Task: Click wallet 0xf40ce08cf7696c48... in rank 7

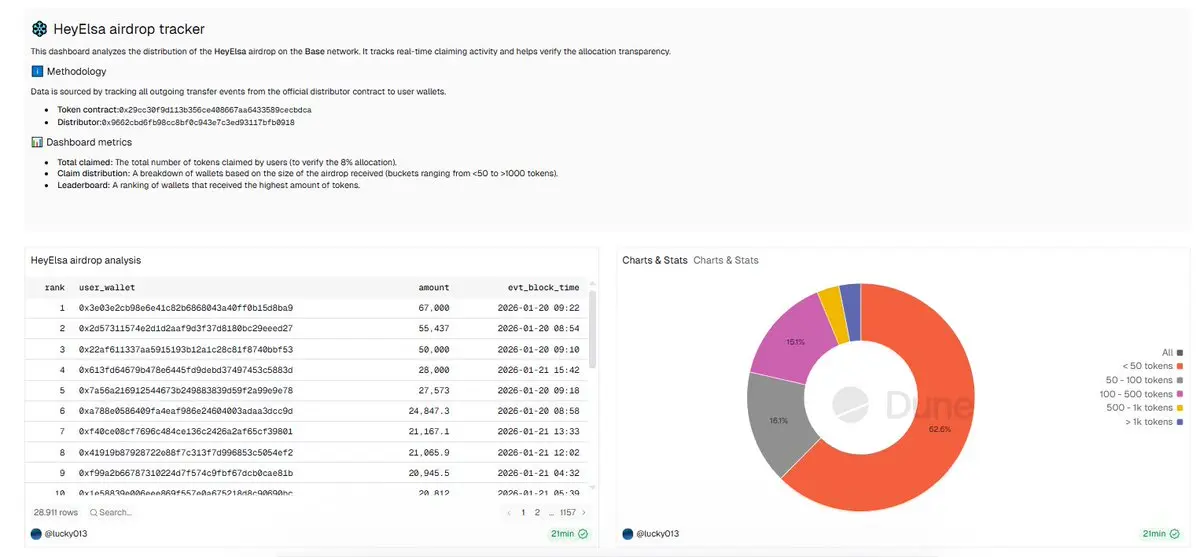Action: [186, 431]
